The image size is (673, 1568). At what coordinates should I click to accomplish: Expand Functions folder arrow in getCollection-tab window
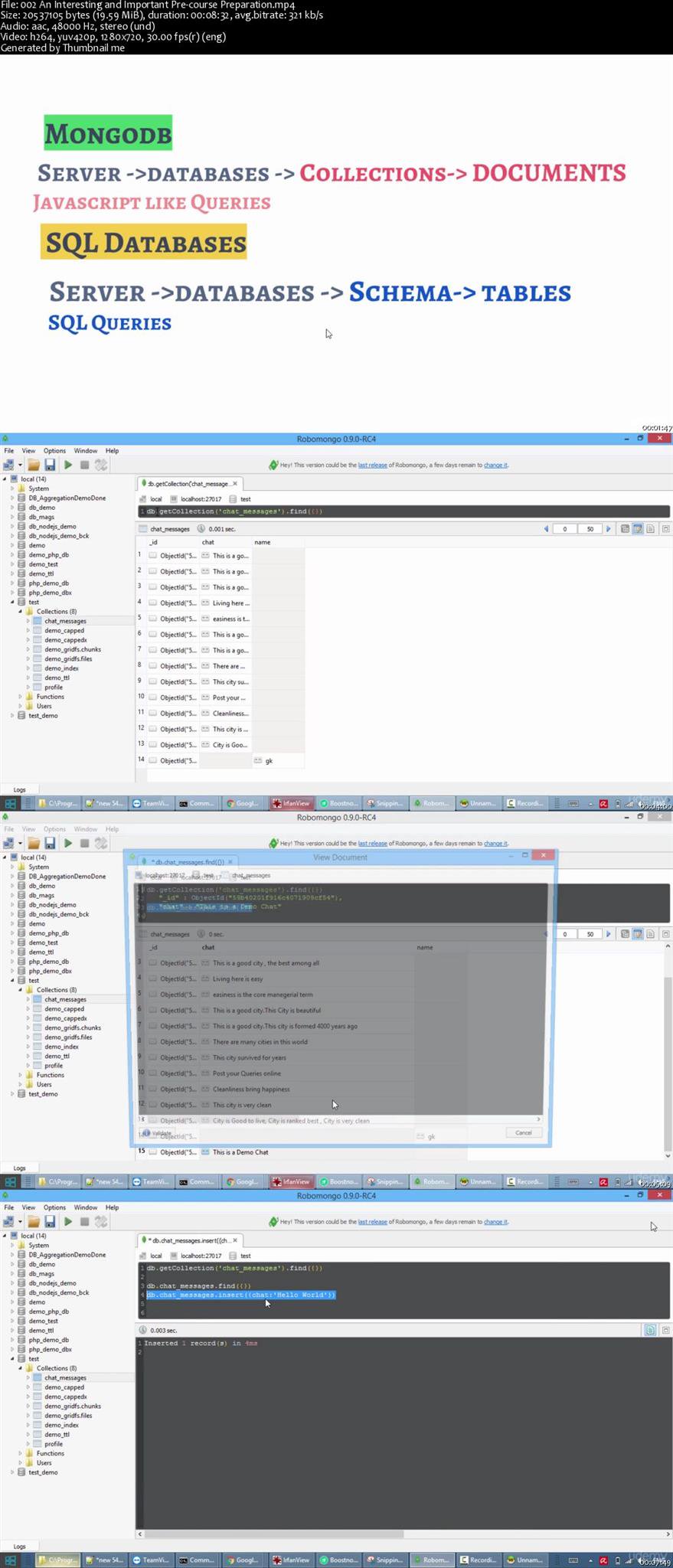[21, 697]
